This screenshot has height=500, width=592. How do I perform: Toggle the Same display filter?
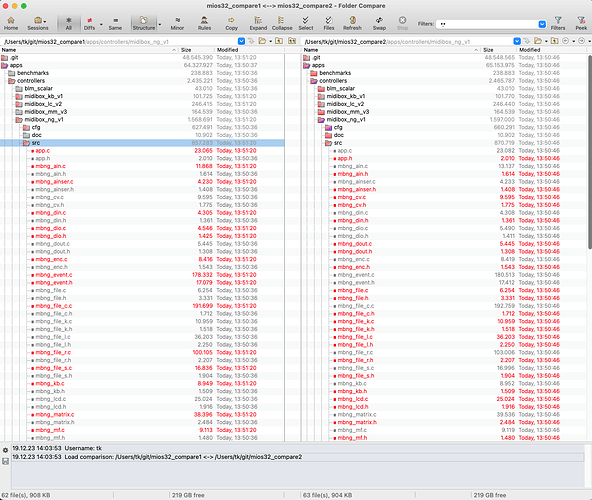pos(115,23)
